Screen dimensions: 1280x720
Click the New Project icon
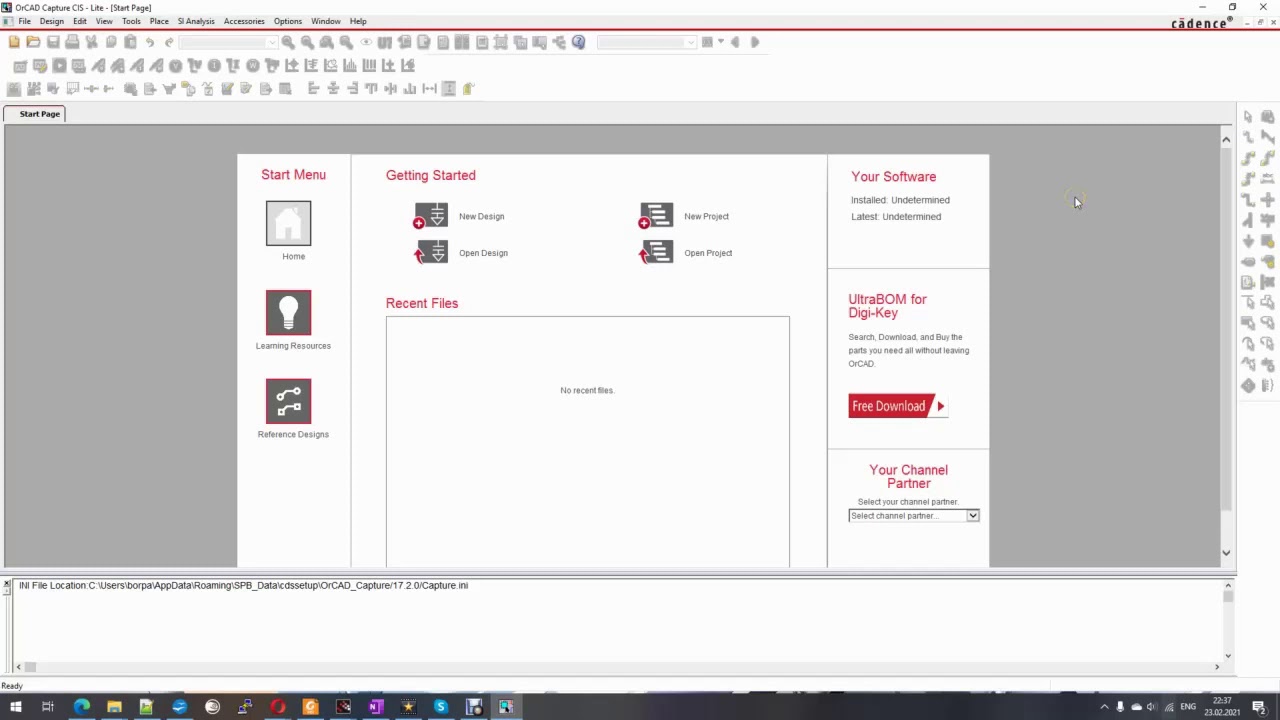pos(656,216)
